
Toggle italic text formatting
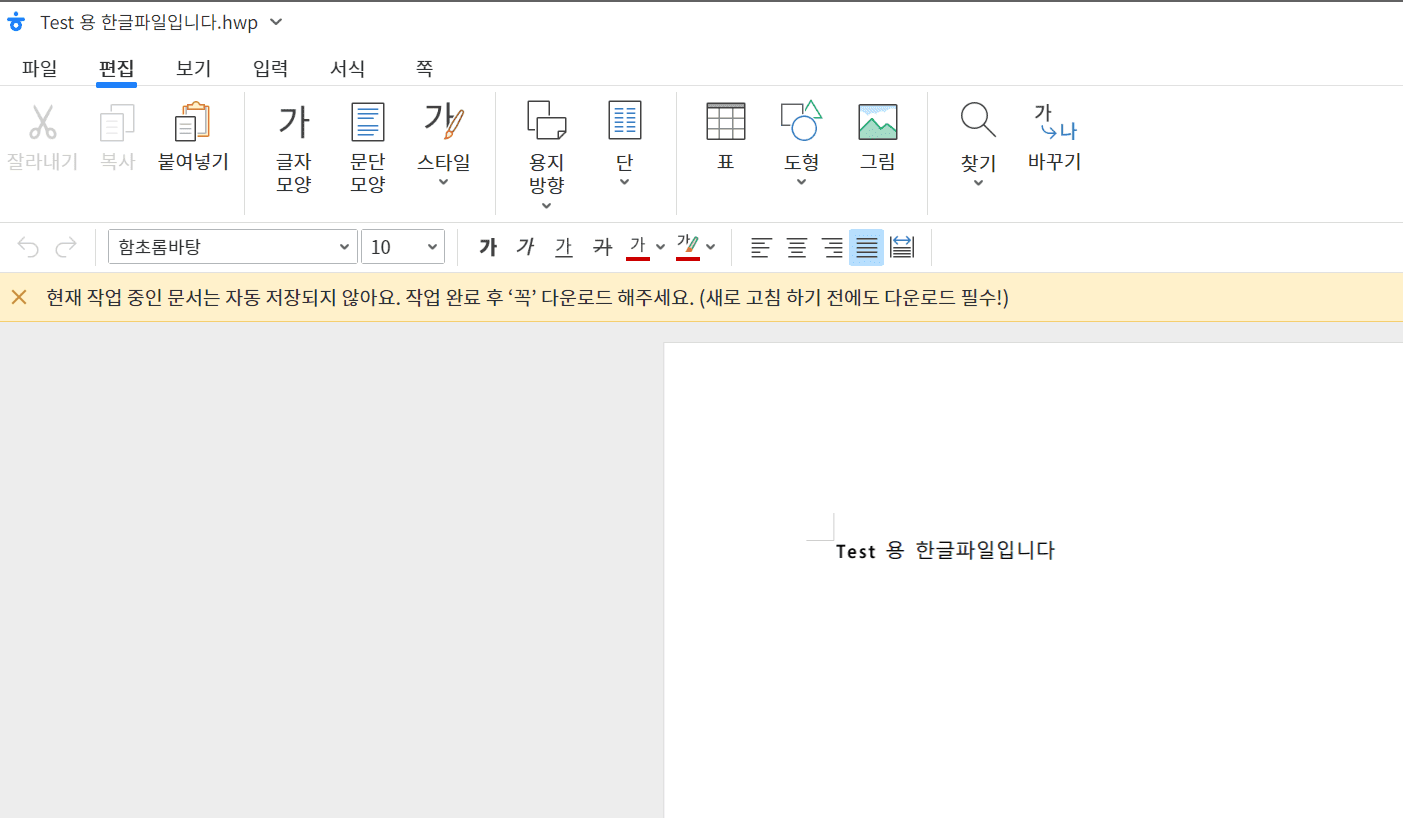(525, 246)
